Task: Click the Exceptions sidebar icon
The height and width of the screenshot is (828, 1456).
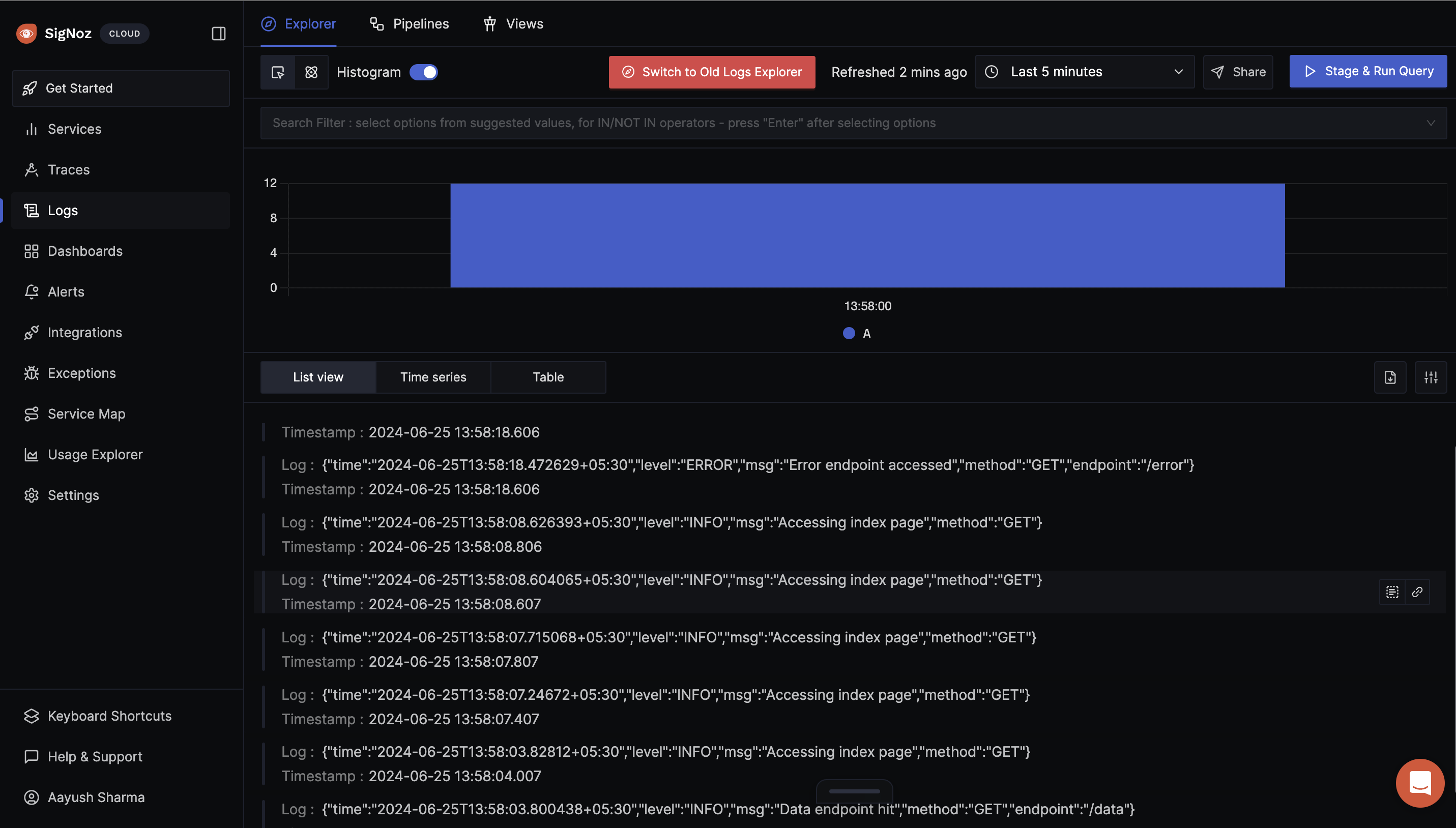Action: 31,373
